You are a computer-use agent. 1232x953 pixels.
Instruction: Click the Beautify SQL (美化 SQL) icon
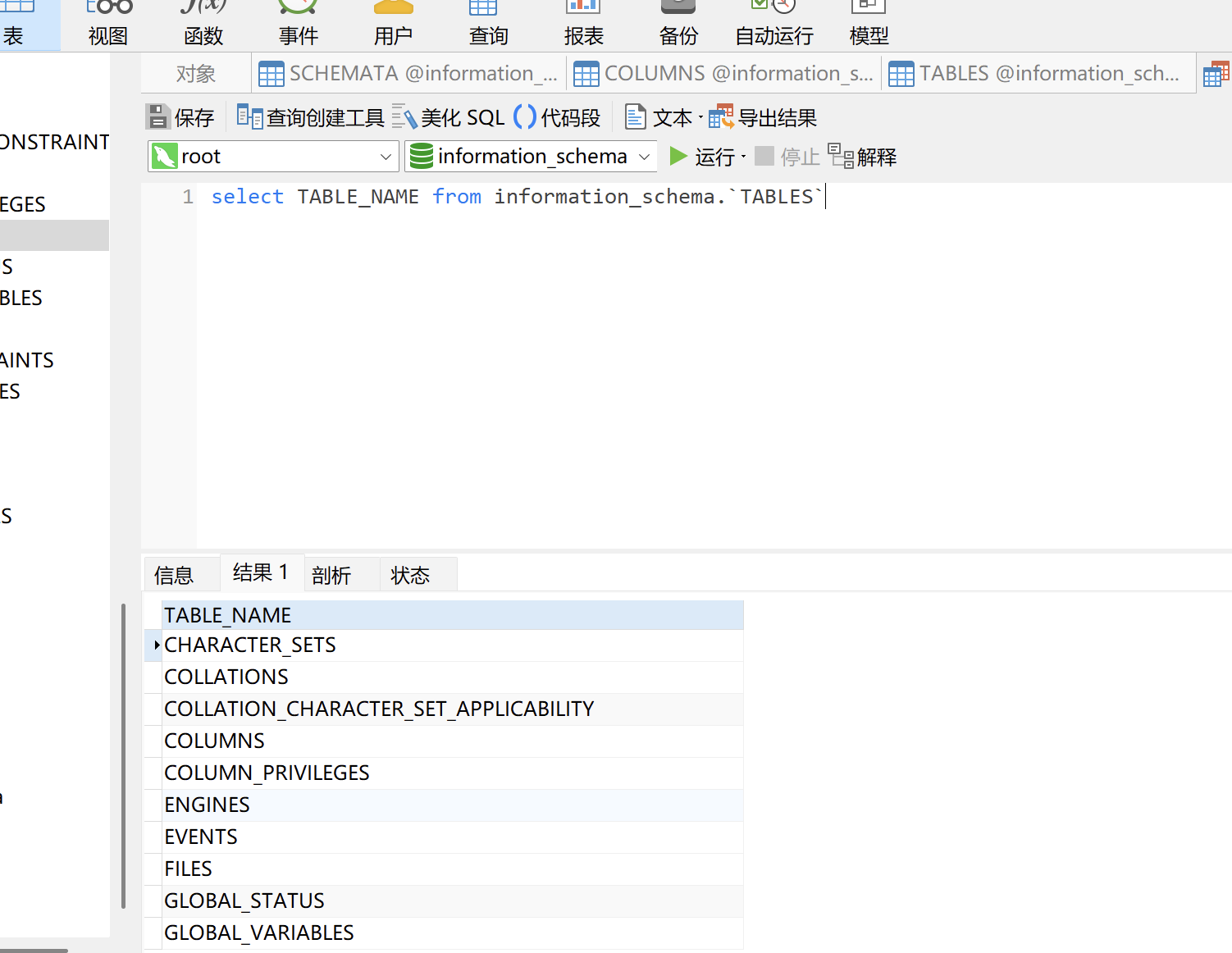(404, 117)
